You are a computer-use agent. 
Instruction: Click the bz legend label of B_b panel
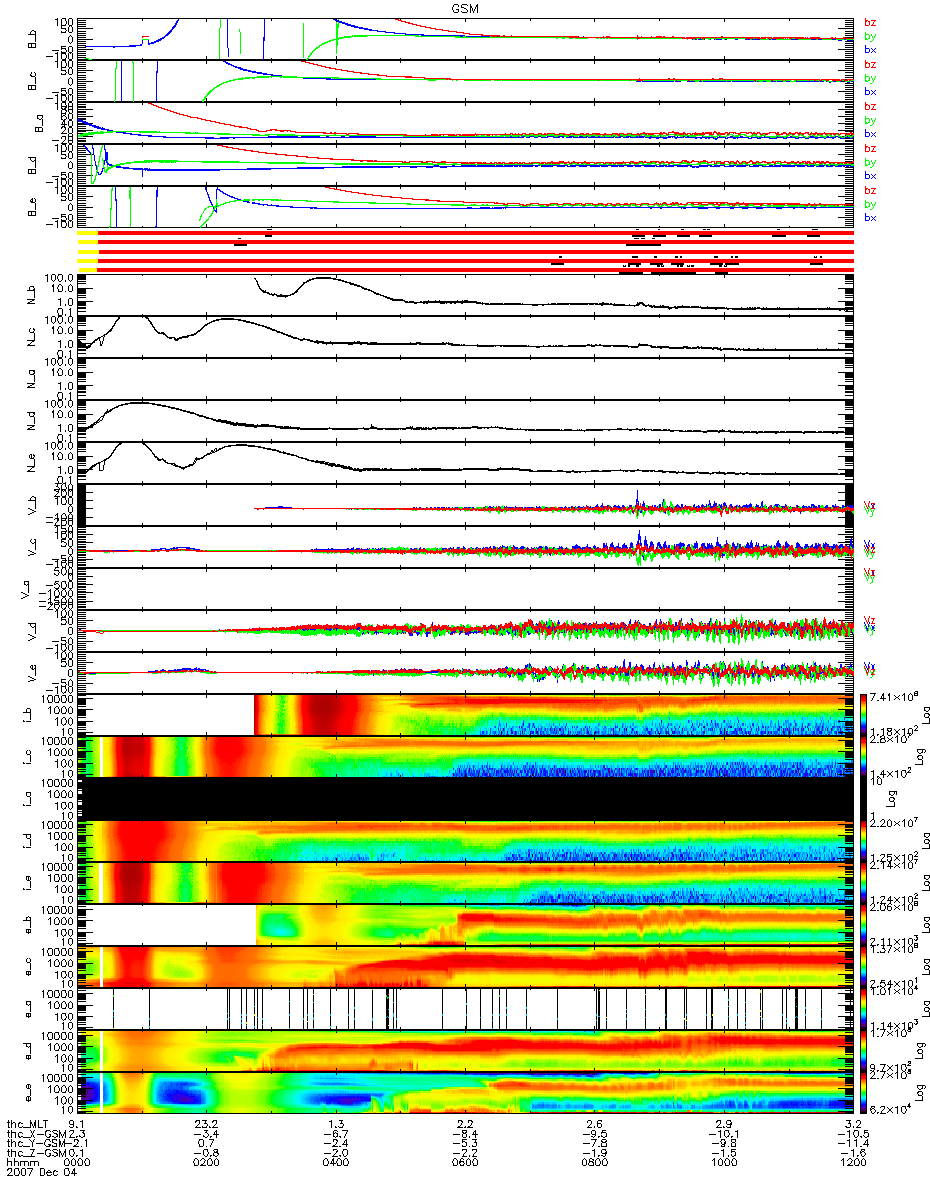pyautogui.click(x=870, y=22)
